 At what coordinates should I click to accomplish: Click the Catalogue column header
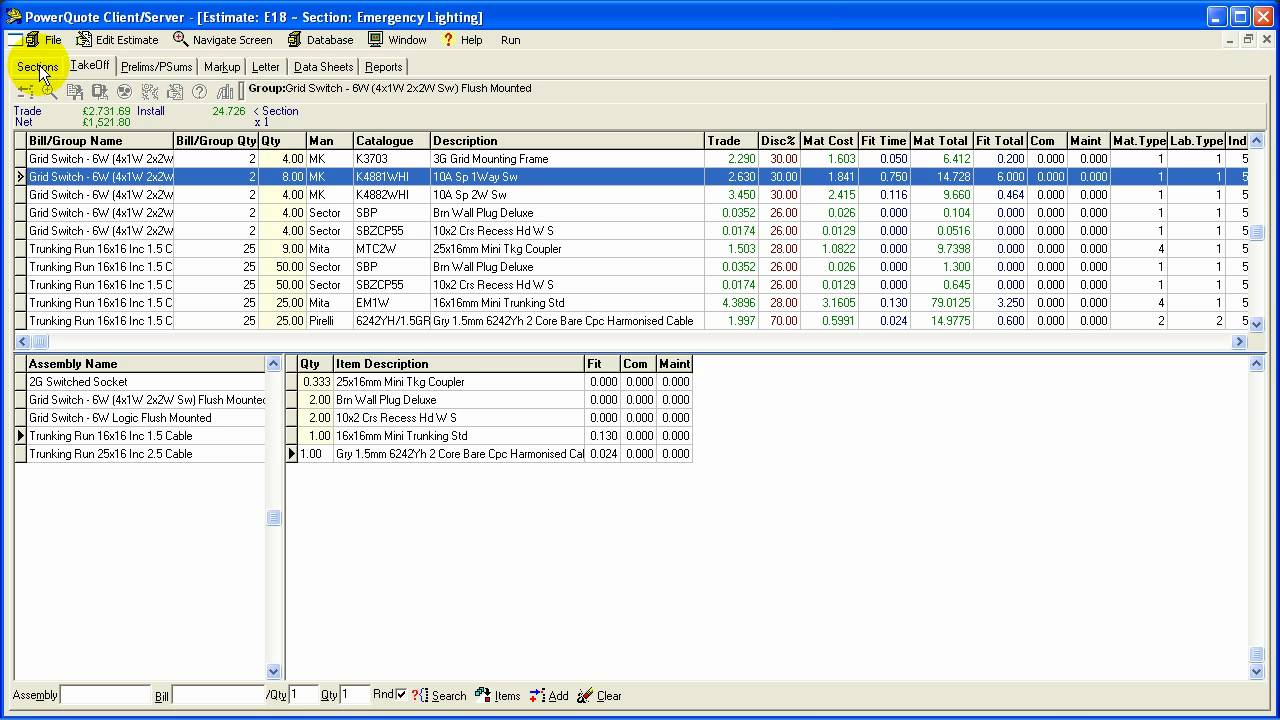[x=391, y=141]
